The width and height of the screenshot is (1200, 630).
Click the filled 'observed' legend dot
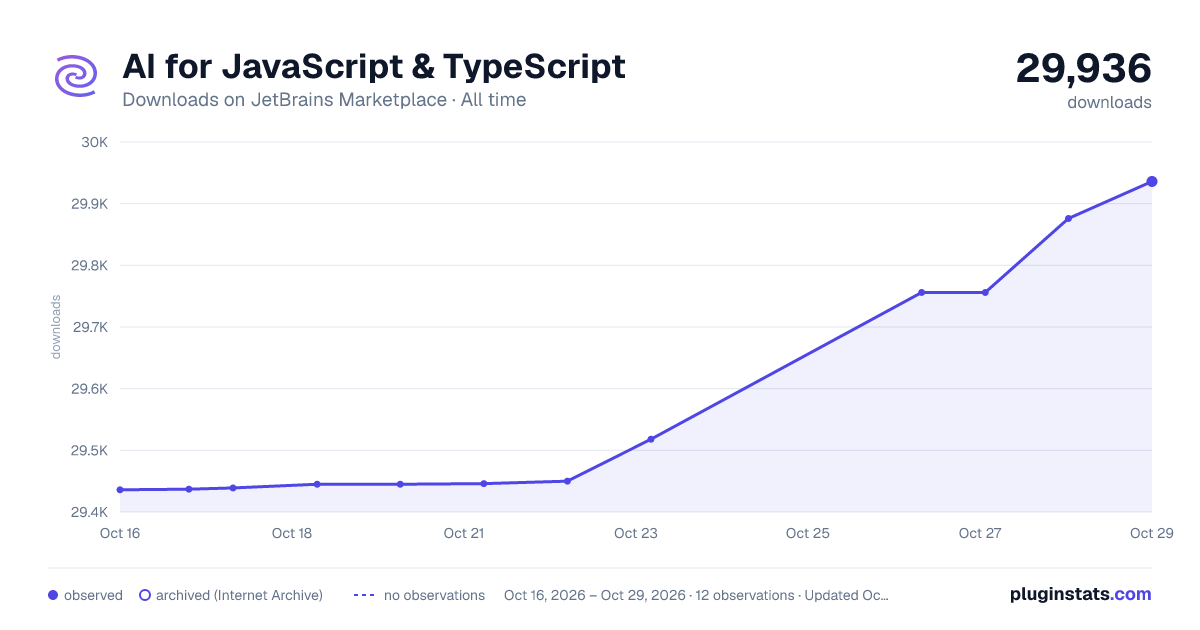coord(53,595)
